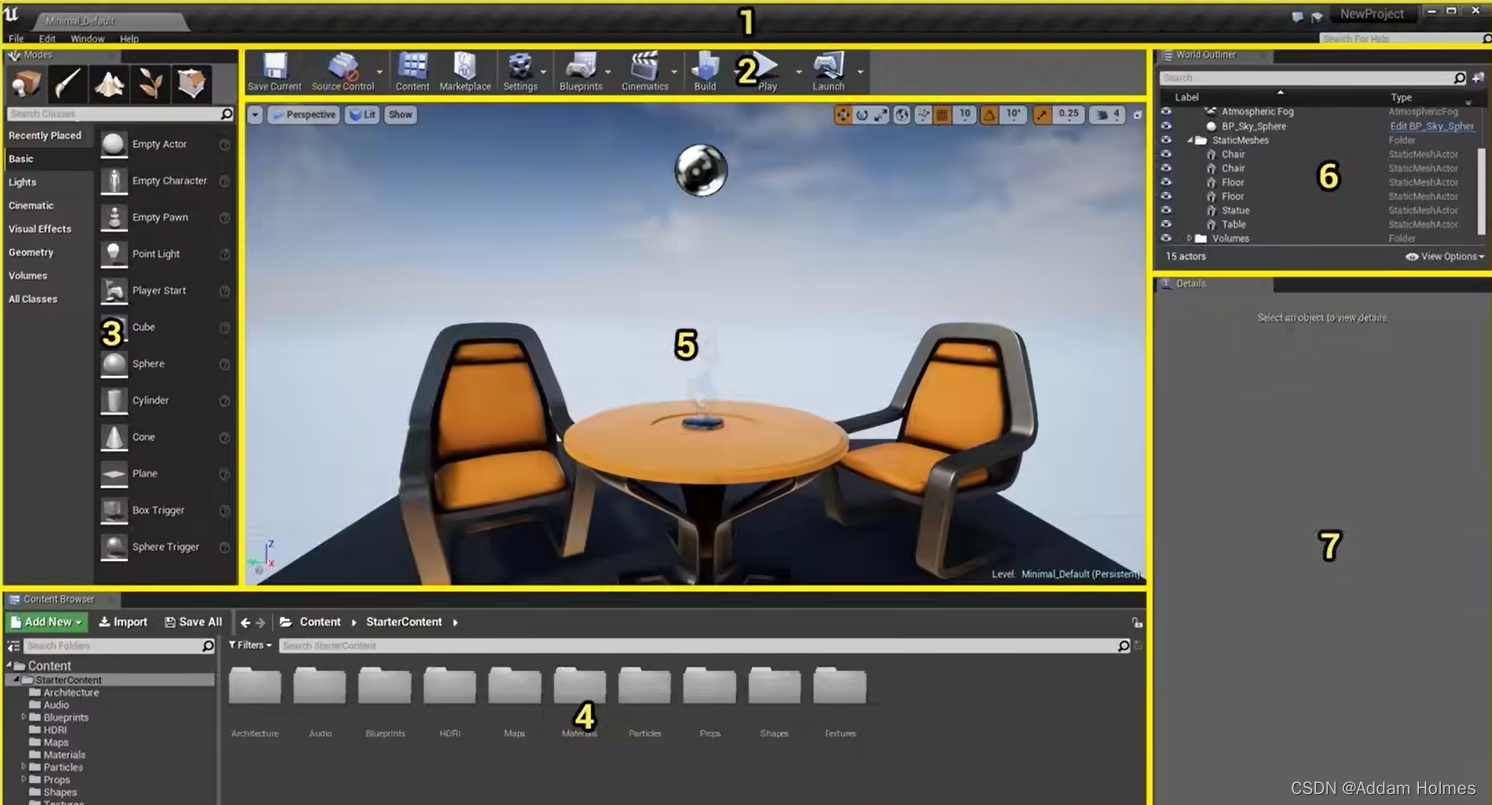
Task: Open the Content toolbar button
Action: pos(412,72)
